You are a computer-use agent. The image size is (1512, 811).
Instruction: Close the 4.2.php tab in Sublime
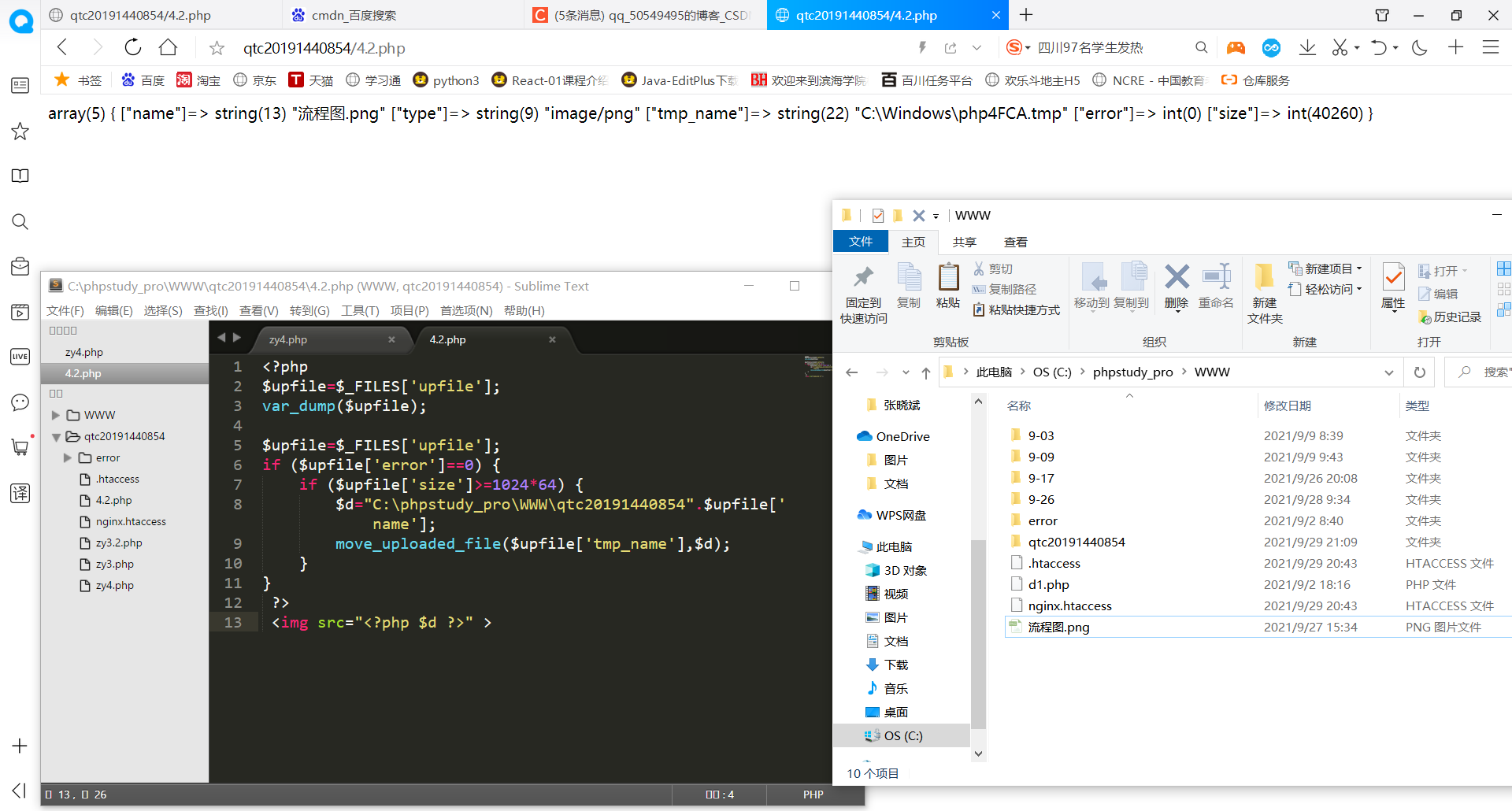click(552, 339)
